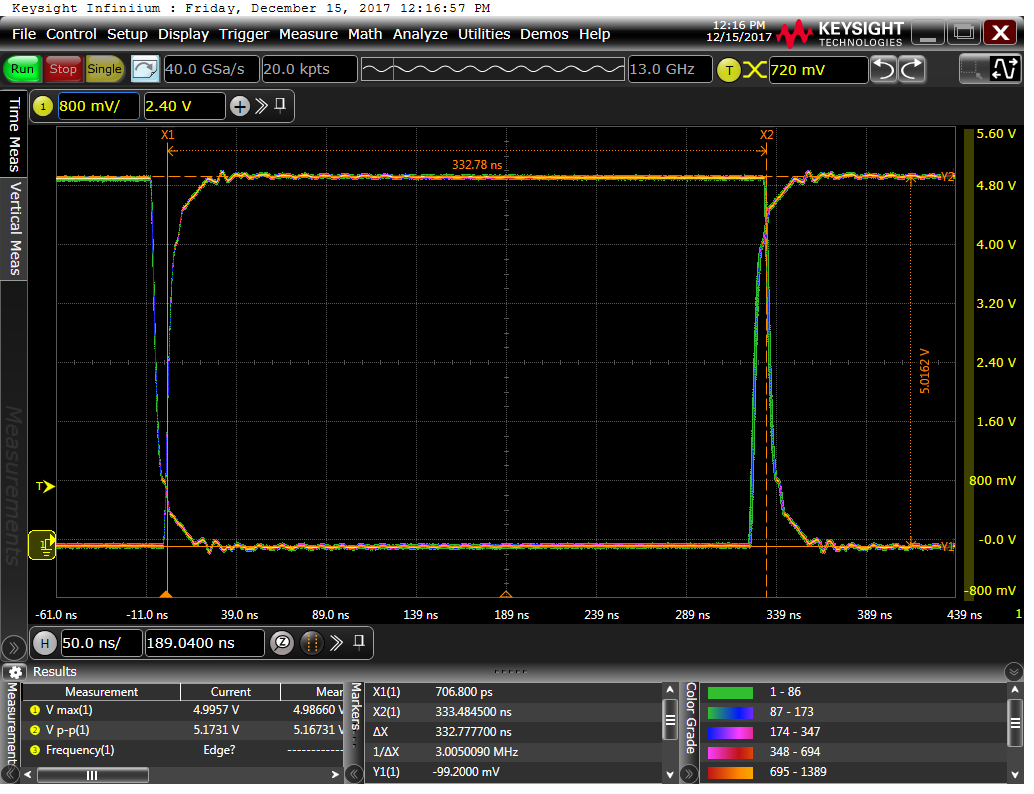Click the waveform memory overview bar
1034x794 pixels.
pos(493,69)
